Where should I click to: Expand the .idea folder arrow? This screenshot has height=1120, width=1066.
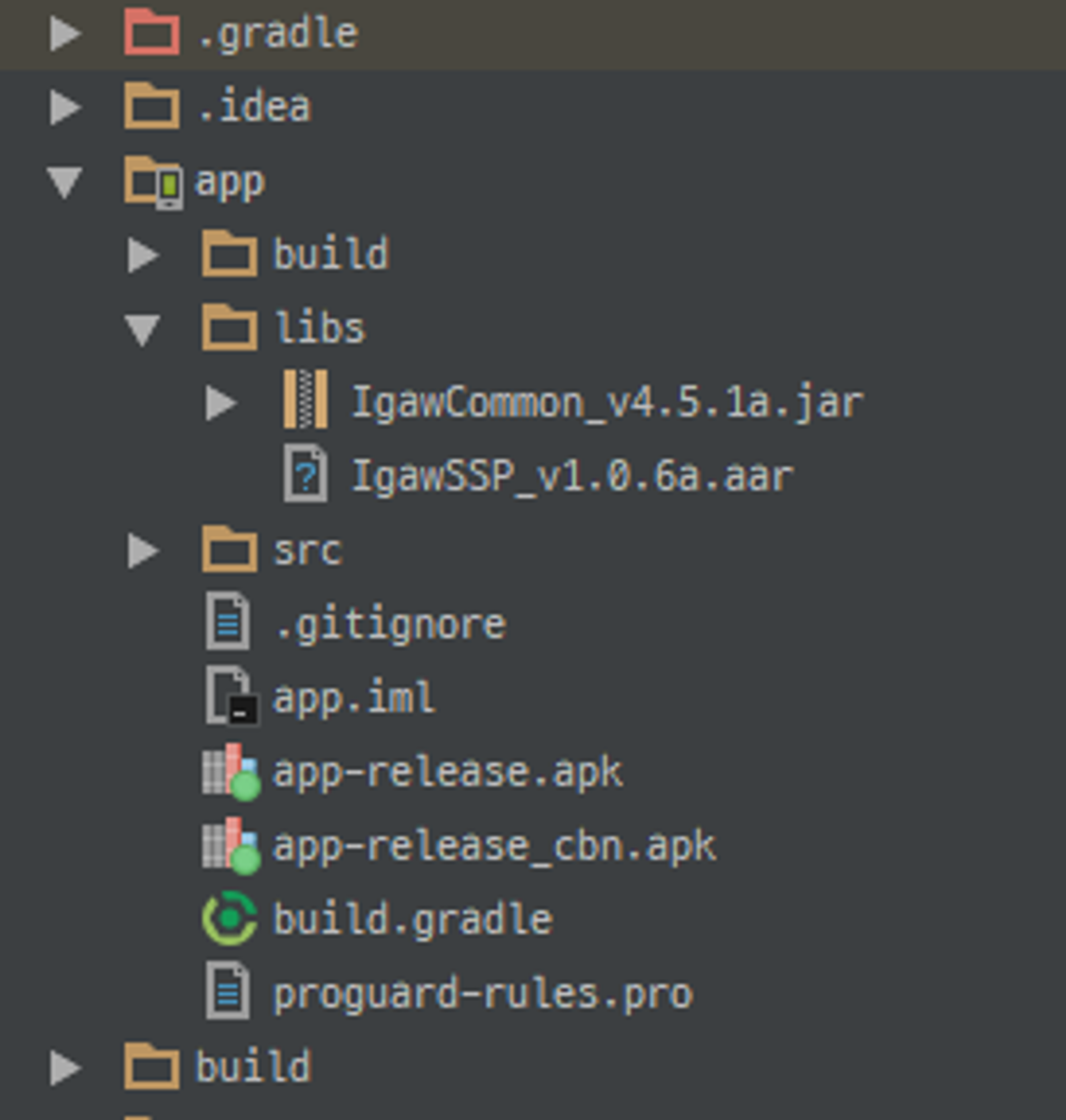65,107
